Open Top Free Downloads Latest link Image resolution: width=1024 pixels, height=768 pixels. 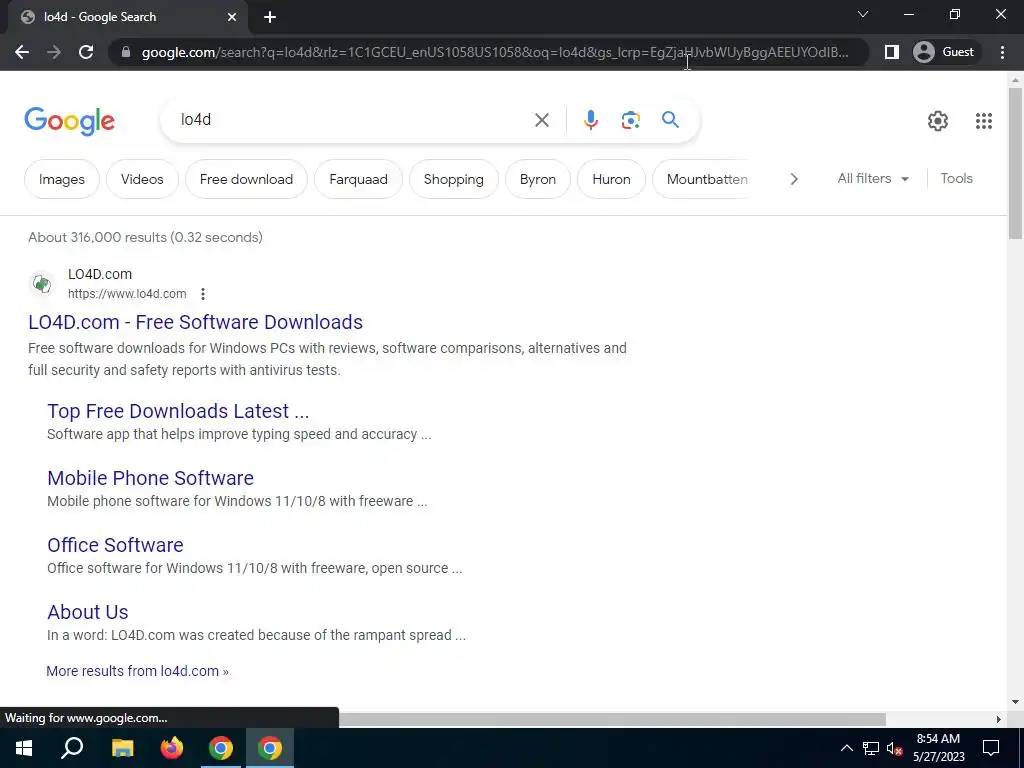(178, 411)
